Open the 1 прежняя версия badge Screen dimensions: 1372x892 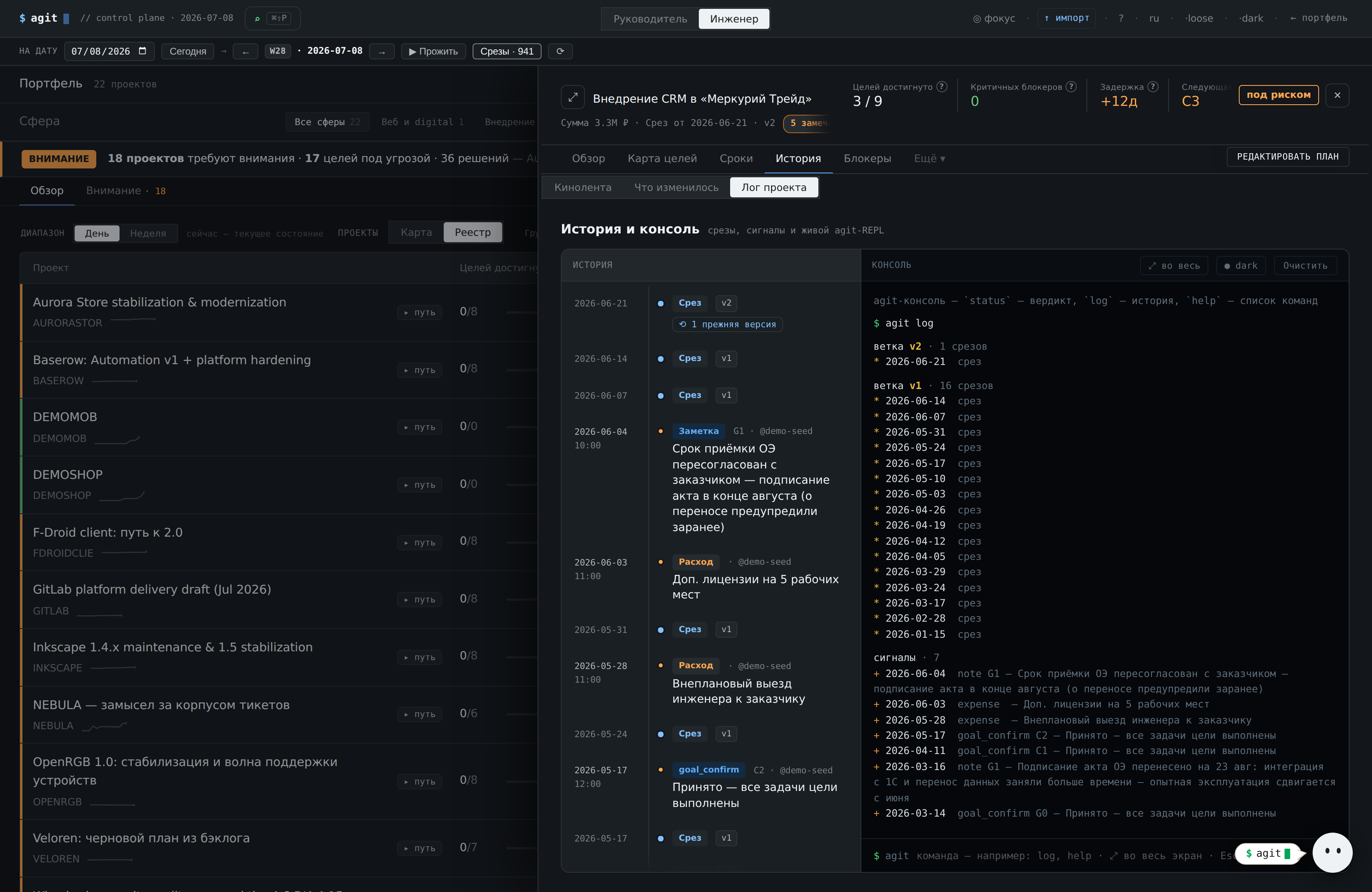pos(727,324)
